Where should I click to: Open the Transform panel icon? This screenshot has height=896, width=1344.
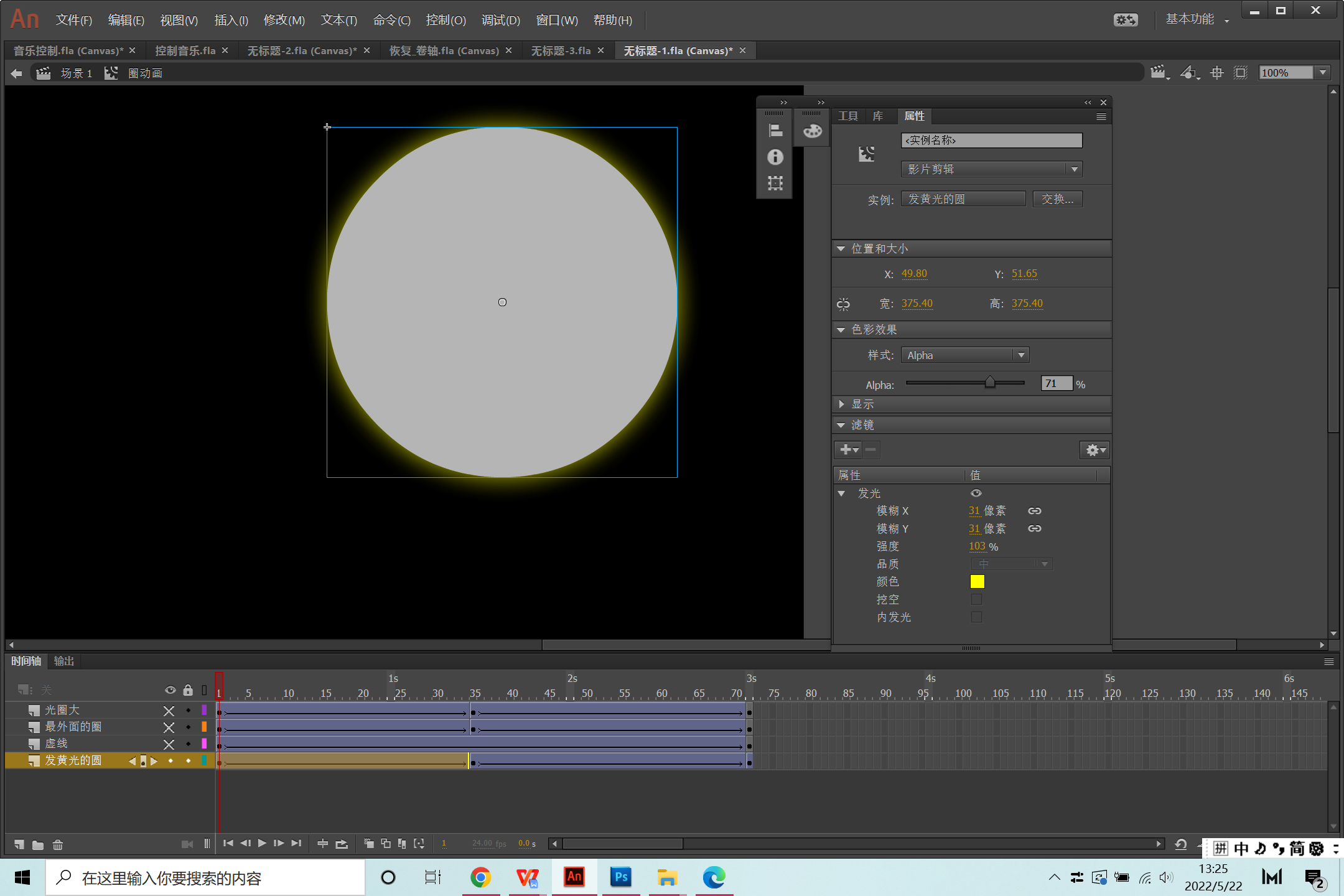(775, 183)
